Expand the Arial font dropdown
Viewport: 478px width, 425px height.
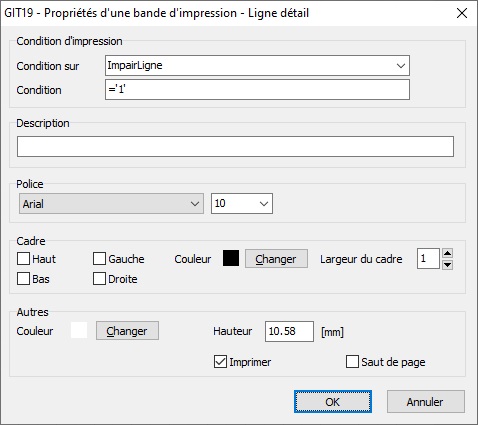pos(111,204)
